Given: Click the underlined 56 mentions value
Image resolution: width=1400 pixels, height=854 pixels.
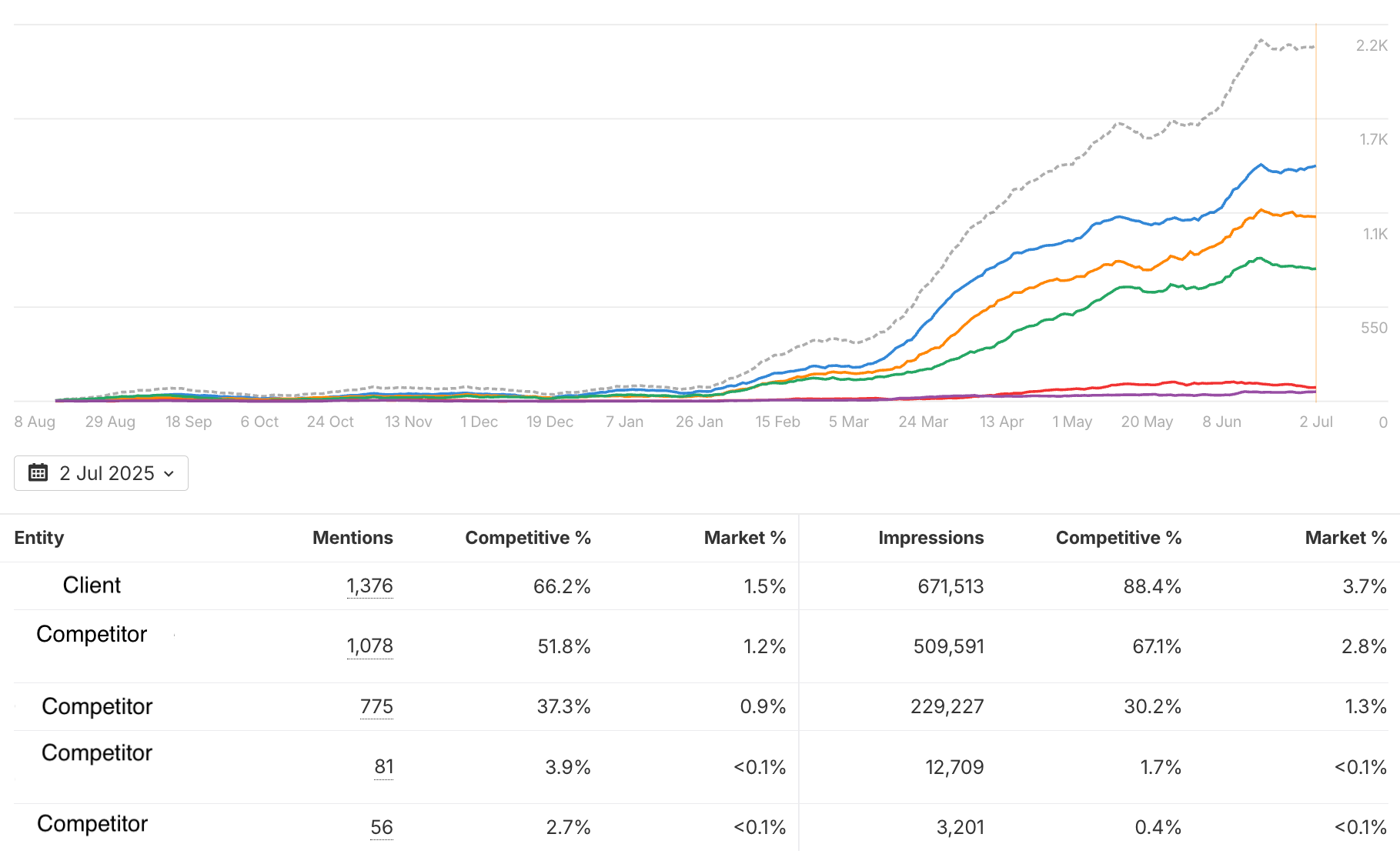Looking at the screenshot, I should point(381,827).
